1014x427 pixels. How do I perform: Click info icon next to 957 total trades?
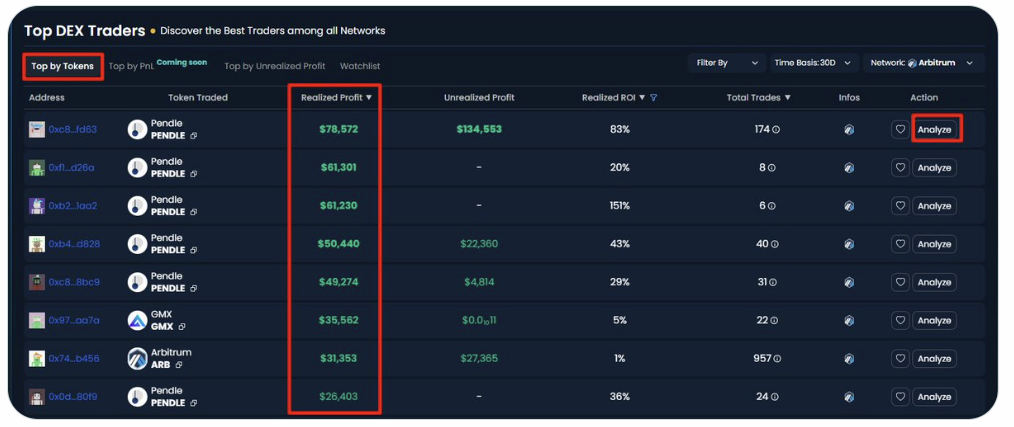(x=776, y=359)
